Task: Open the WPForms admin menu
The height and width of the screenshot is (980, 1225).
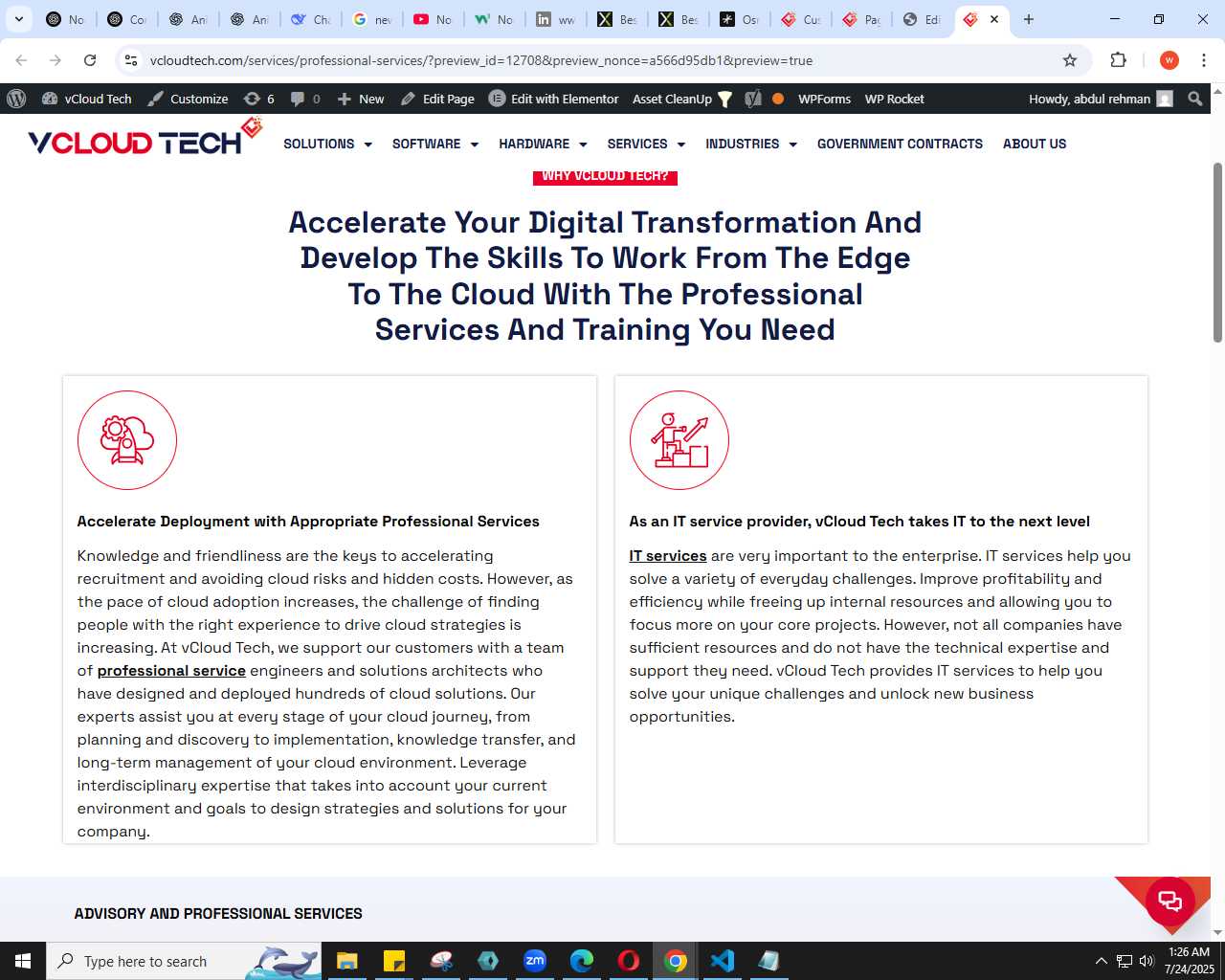Action: tap(824, 99)
